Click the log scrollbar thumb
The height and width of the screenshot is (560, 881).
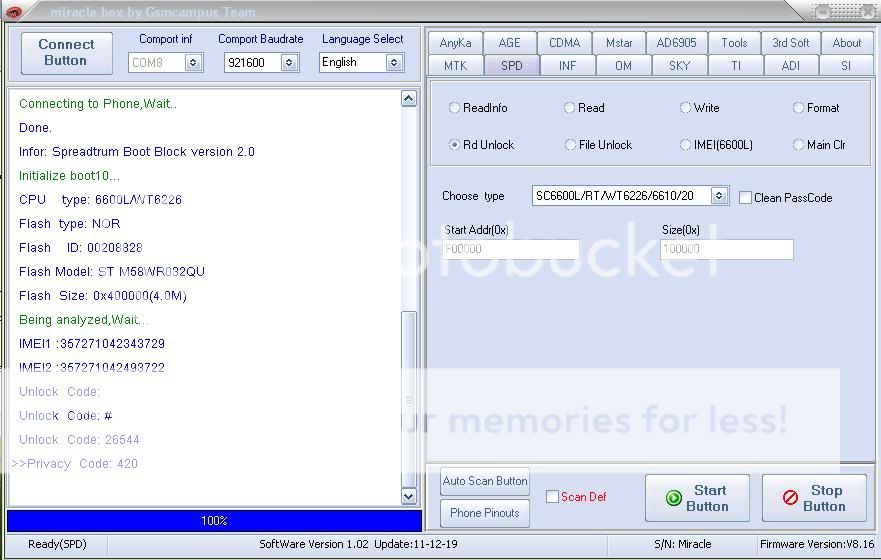pos(409,399)
